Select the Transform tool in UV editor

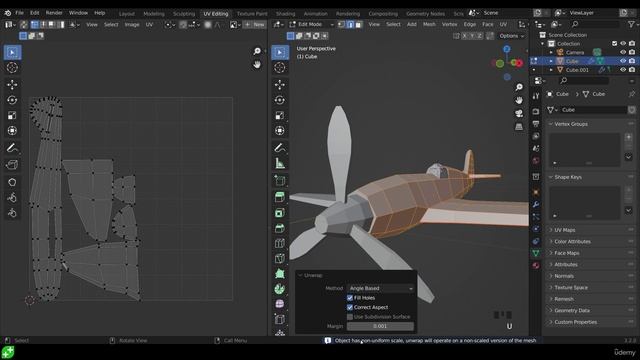[x=12, y=131]
